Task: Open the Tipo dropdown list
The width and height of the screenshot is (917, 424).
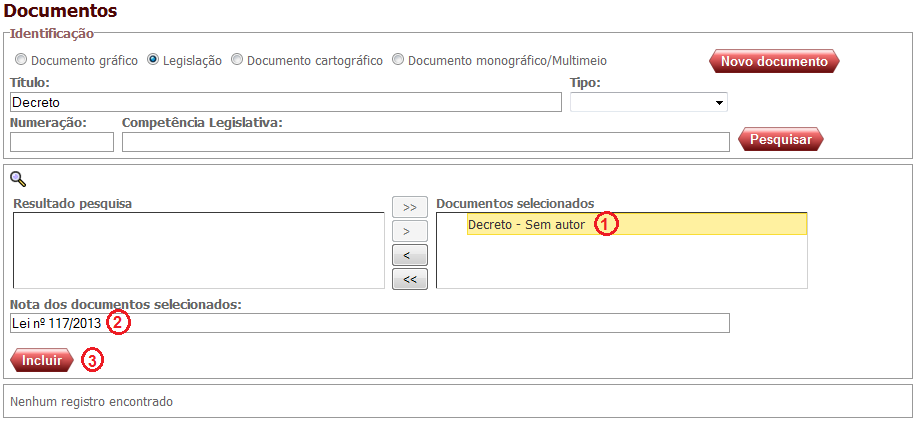Action: [x=649, y=102]
